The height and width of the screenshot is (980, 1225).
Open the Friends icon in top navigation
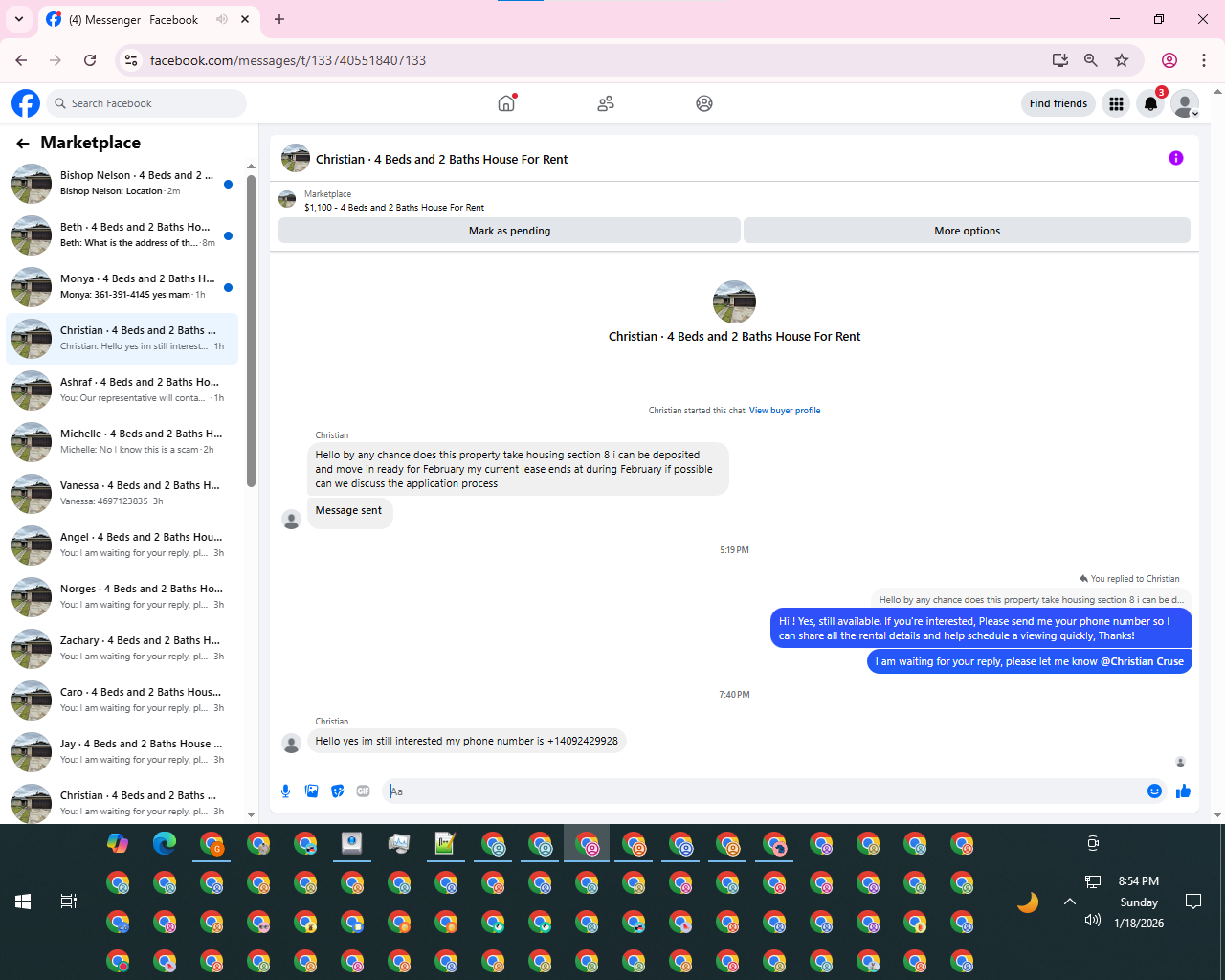coord(606,103)
